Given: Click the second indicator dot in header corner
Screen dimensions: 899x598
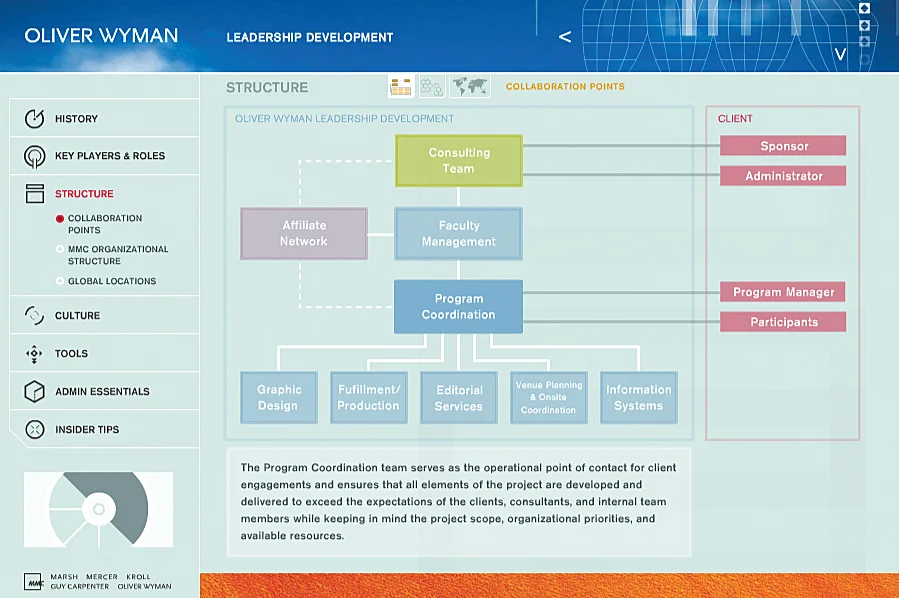Looking at the screenshot, I should 865,25.
